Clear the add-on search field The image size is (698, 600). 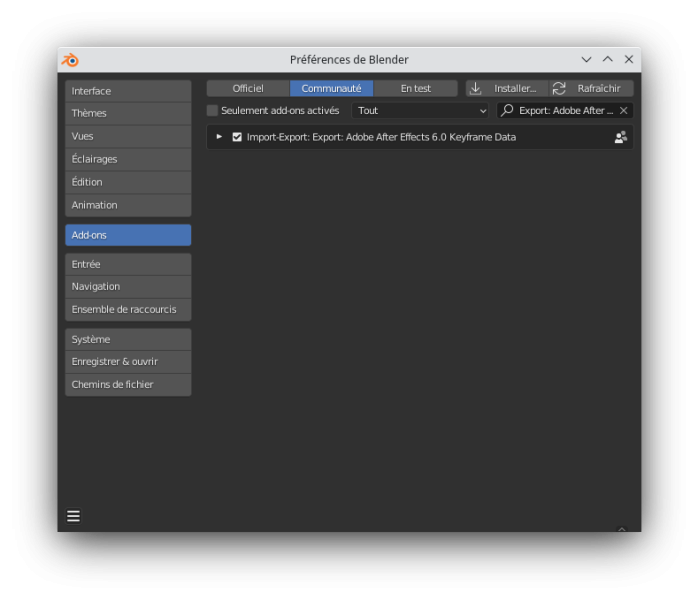point(624,110)
